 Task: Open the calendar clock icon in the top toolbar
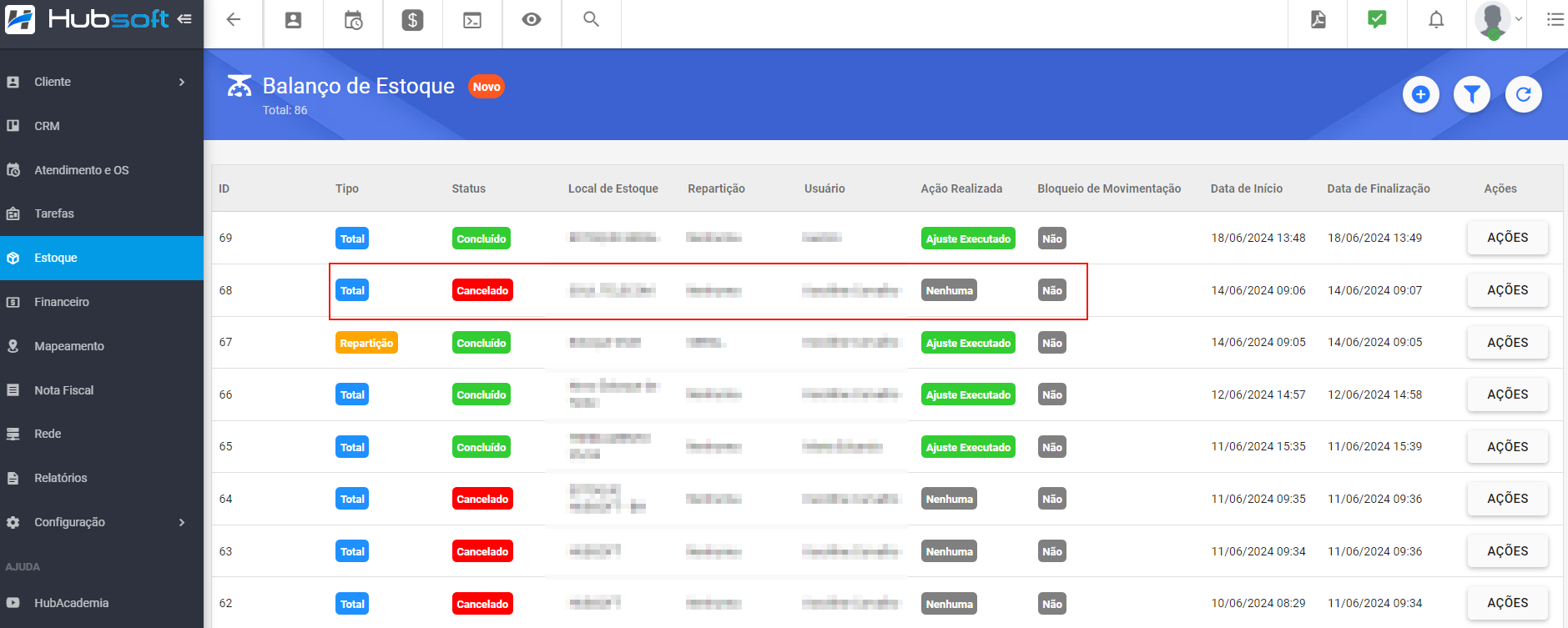(x=353, y=20)
